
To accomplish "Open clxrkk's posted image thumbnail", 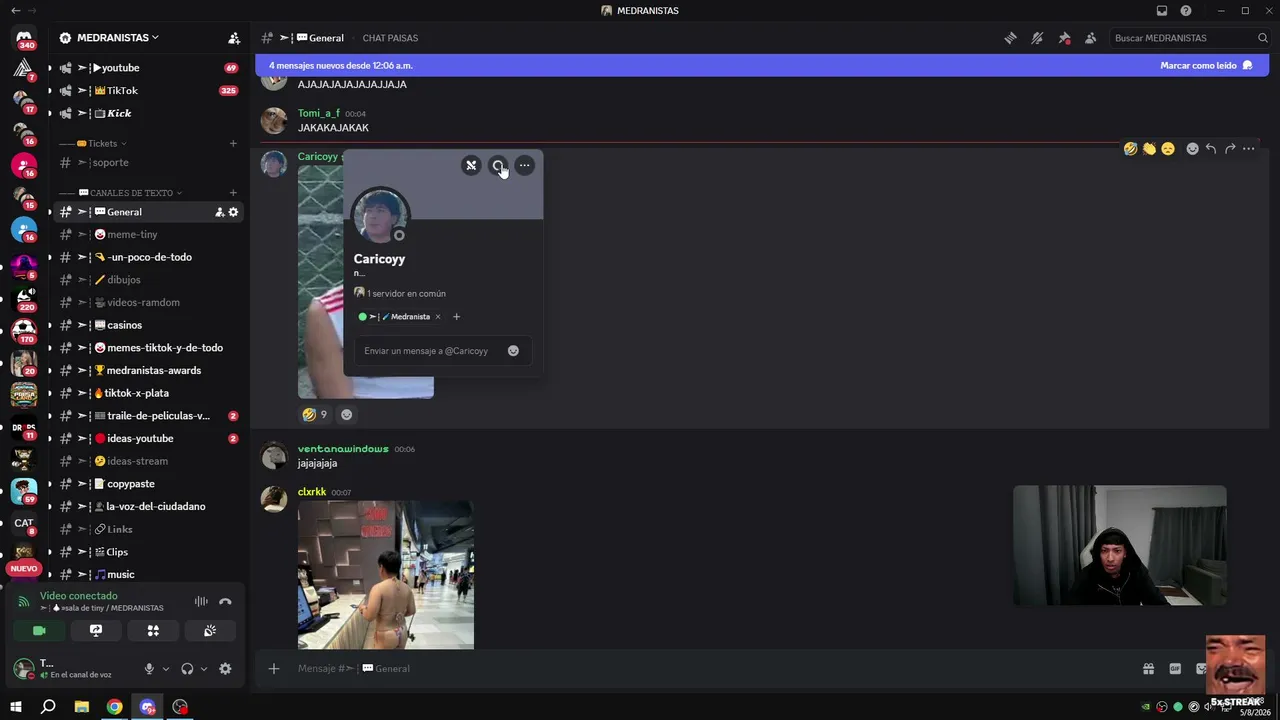I will pyautogui.click(x=386, y=575).
